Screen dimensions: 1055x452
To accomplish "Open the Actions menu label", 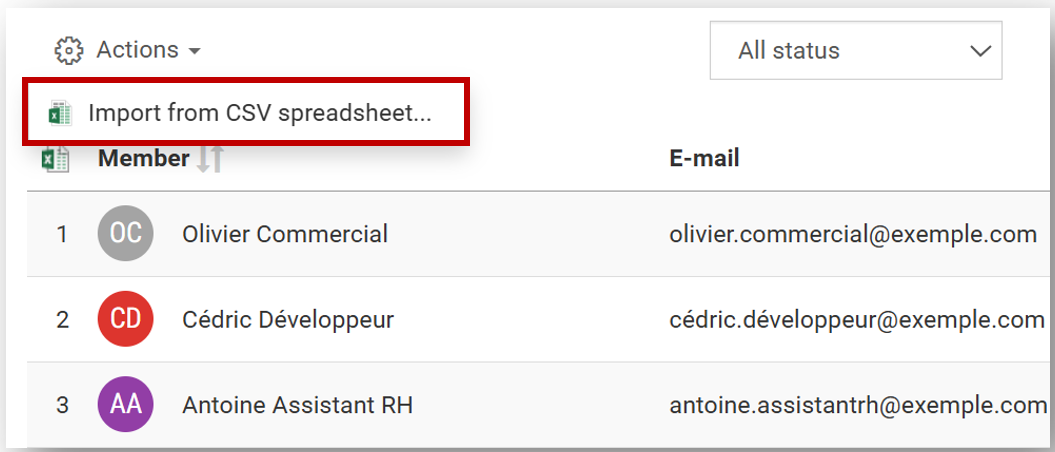I will 137,50.
